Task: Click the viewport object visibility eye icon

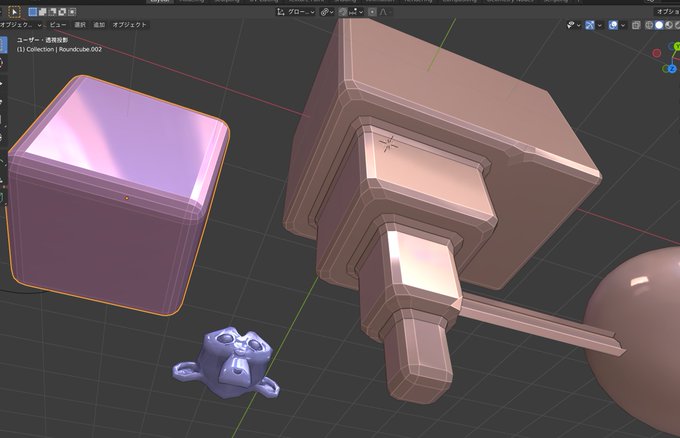Action: [x=571, y=25]
